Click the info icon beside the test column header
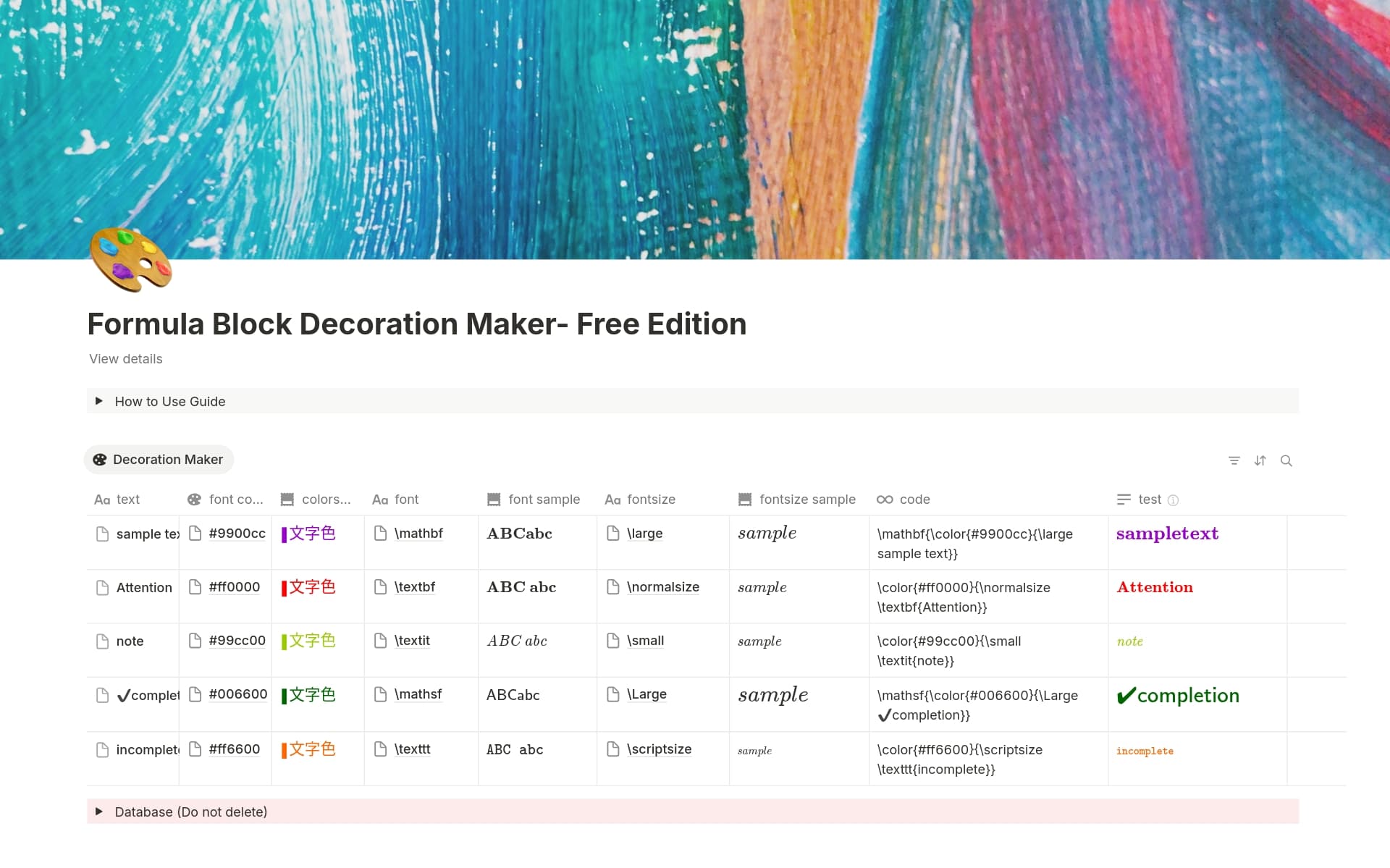This screenshot has height=868, width=1390. [x=1173, y=500]
